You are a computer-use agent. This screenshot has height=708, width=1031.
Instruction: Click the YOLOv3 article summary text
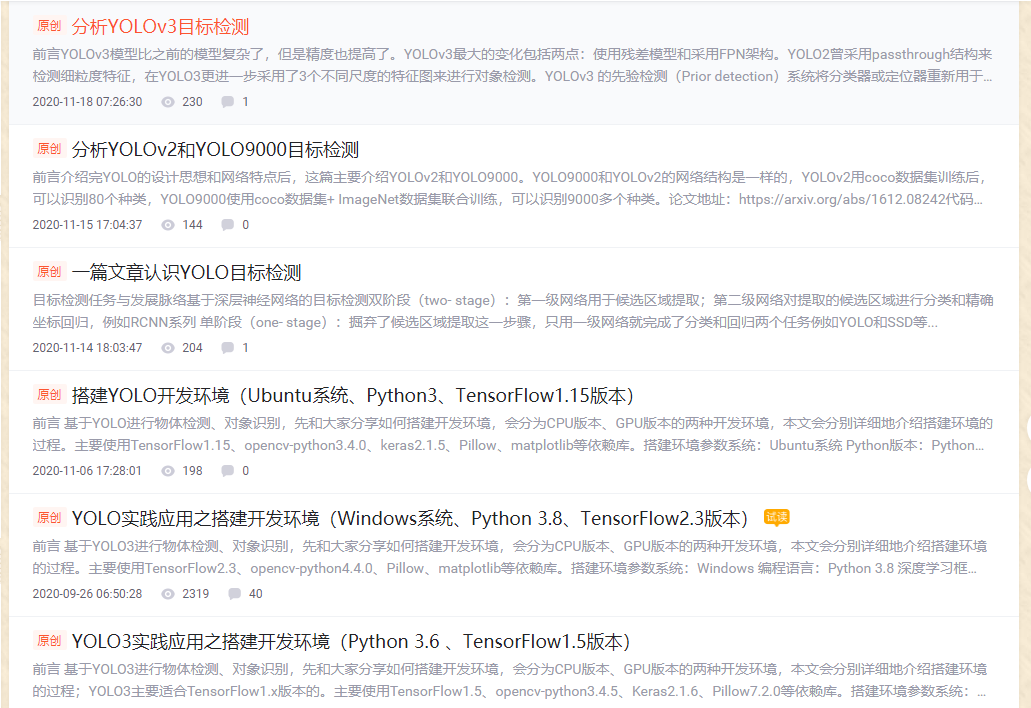[512, 65]
